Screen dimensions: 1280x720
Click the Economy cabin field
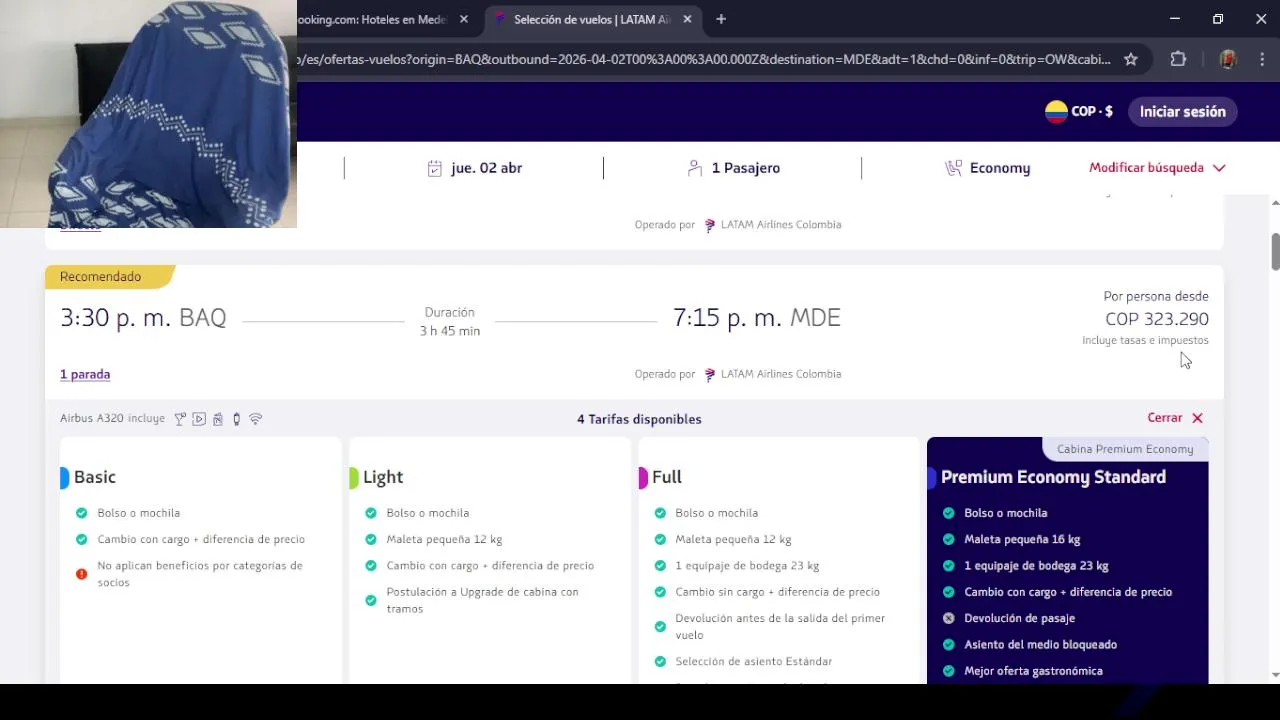click(x=987, y=168)
